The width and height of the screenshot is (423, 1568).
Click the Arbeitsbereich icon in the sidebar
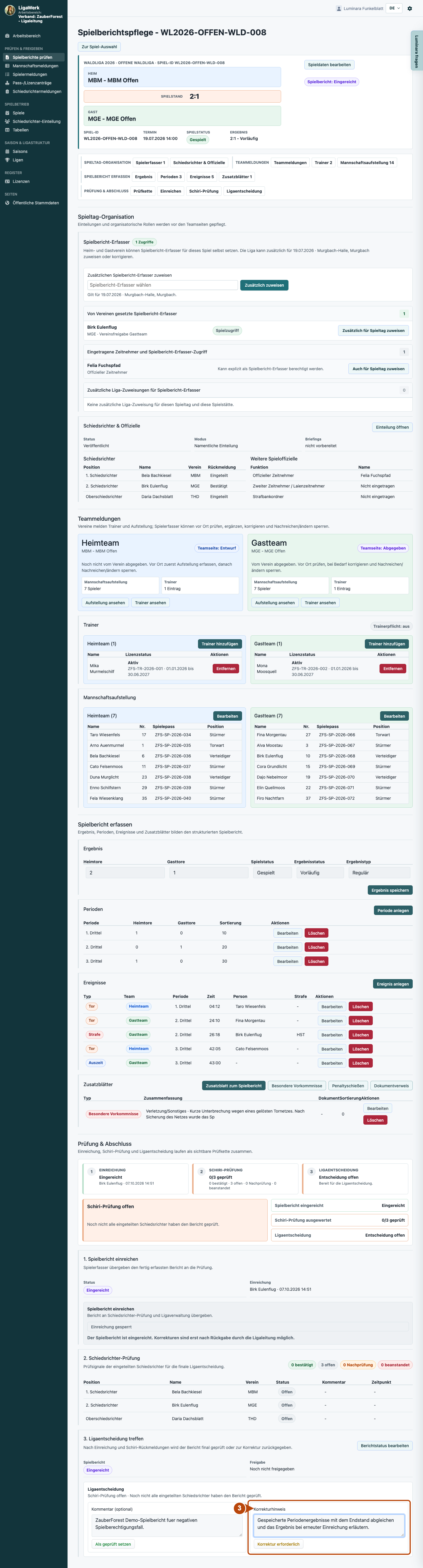pos(7,36)
